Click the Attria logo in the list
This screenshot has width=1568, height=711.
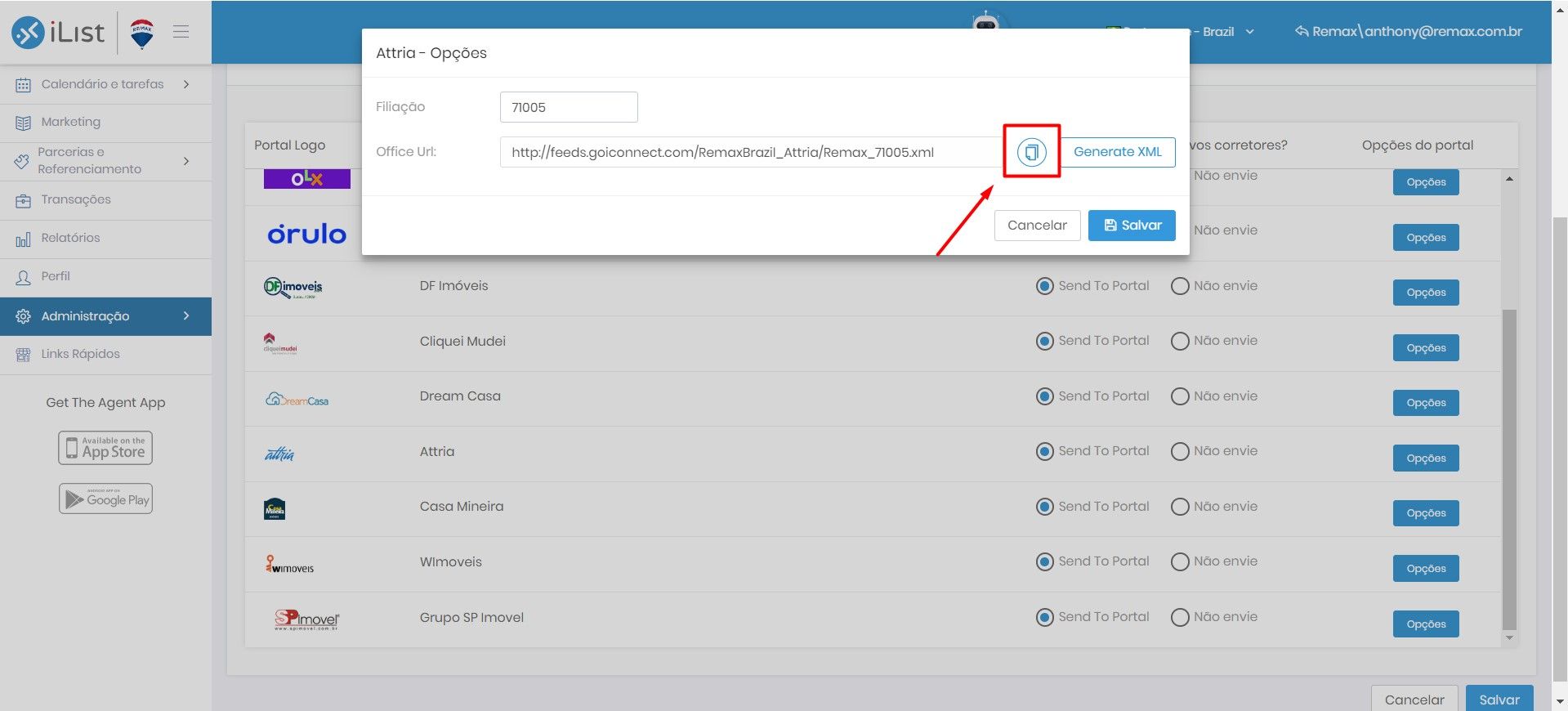(279, 454)
